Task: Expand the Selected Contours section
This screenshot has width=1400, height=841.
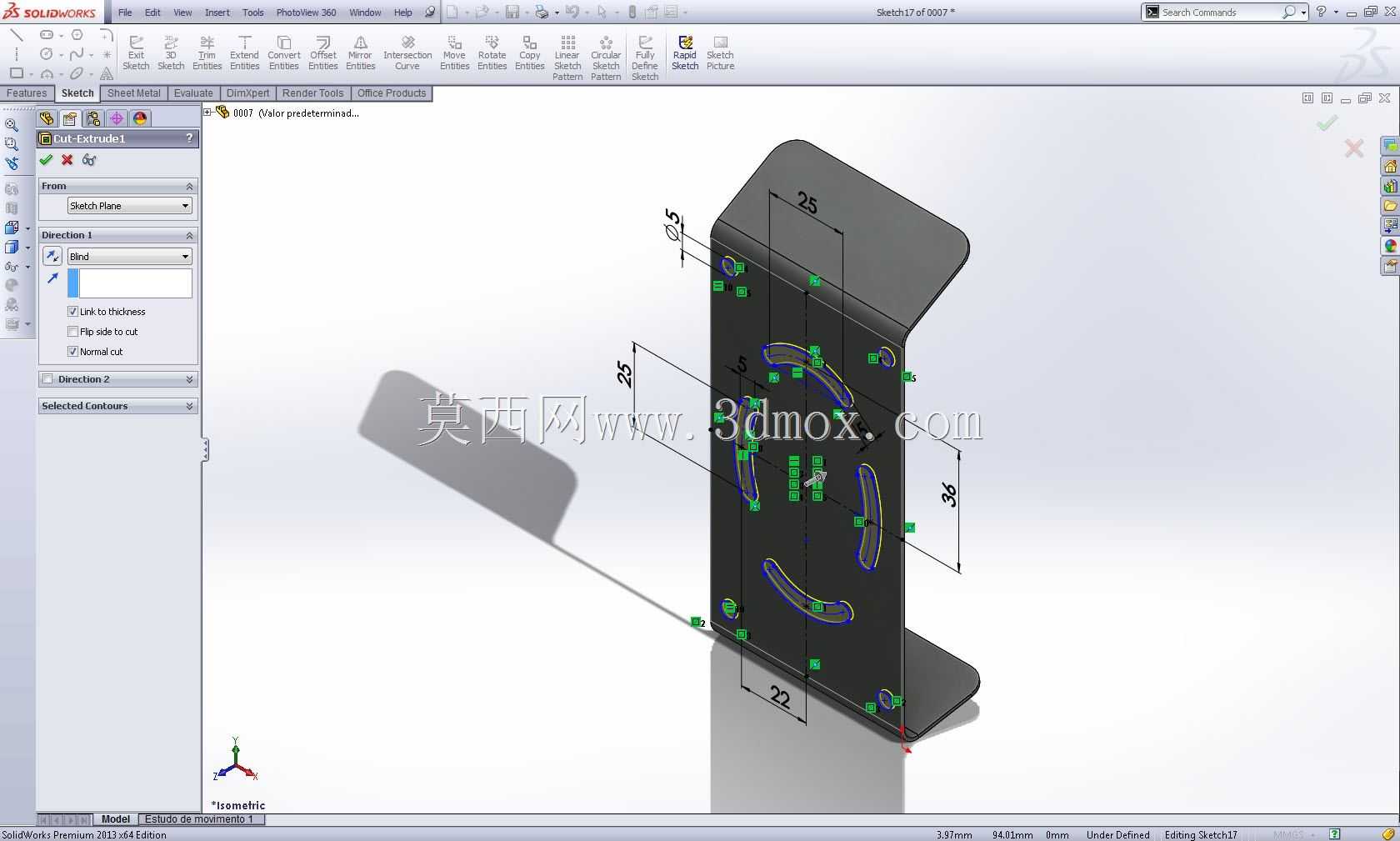Action: (x=189, y=406)
